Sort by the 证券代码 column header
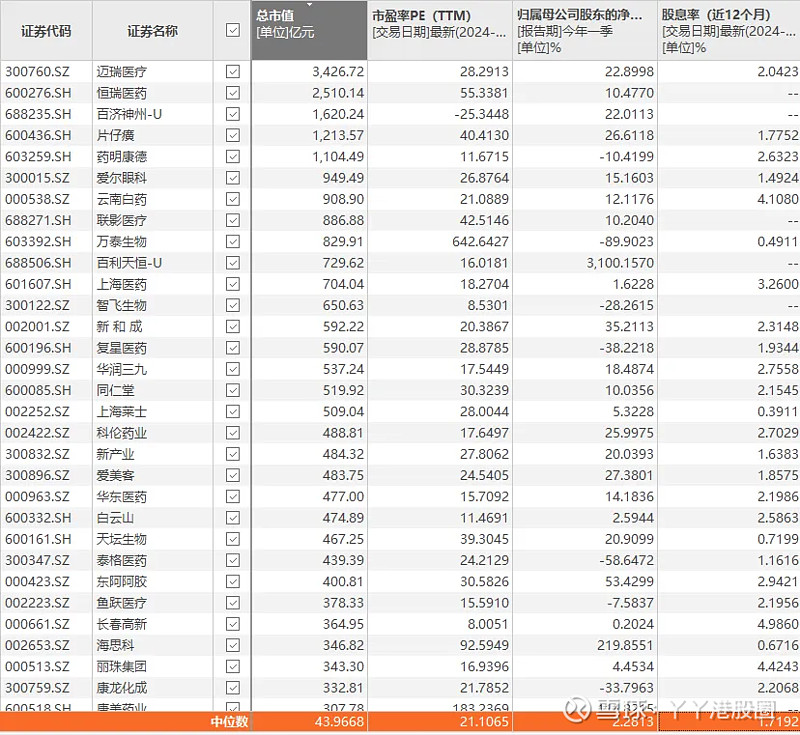800x735 pixels. tap(46, 31)
